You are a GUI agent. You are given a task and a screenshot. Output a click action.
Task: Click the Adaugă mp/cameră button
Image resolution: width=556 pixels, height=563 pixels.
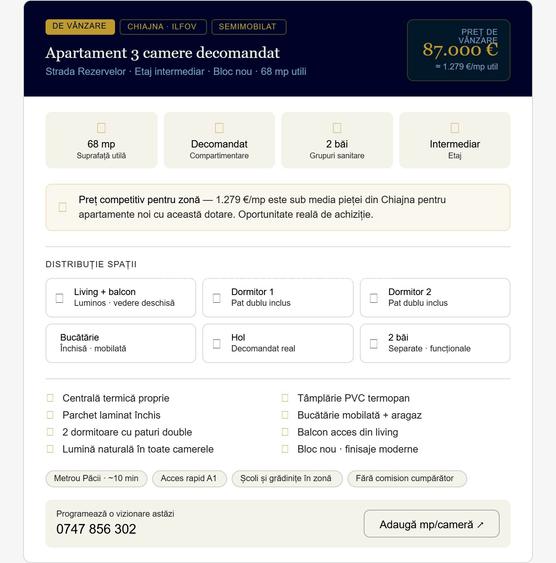pyautogui.click(x=431, y=524)
